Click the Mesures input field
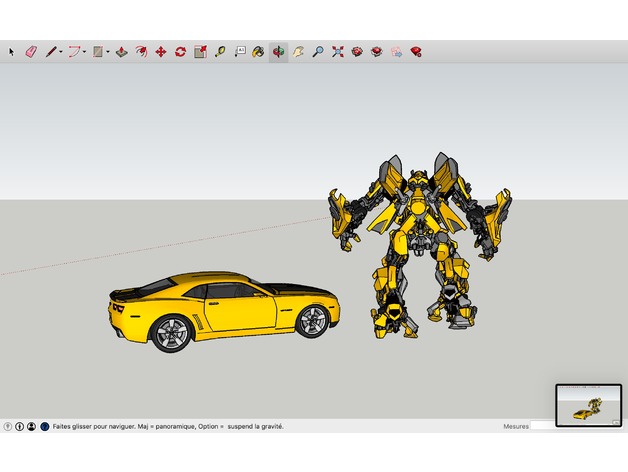 [543, 426]
